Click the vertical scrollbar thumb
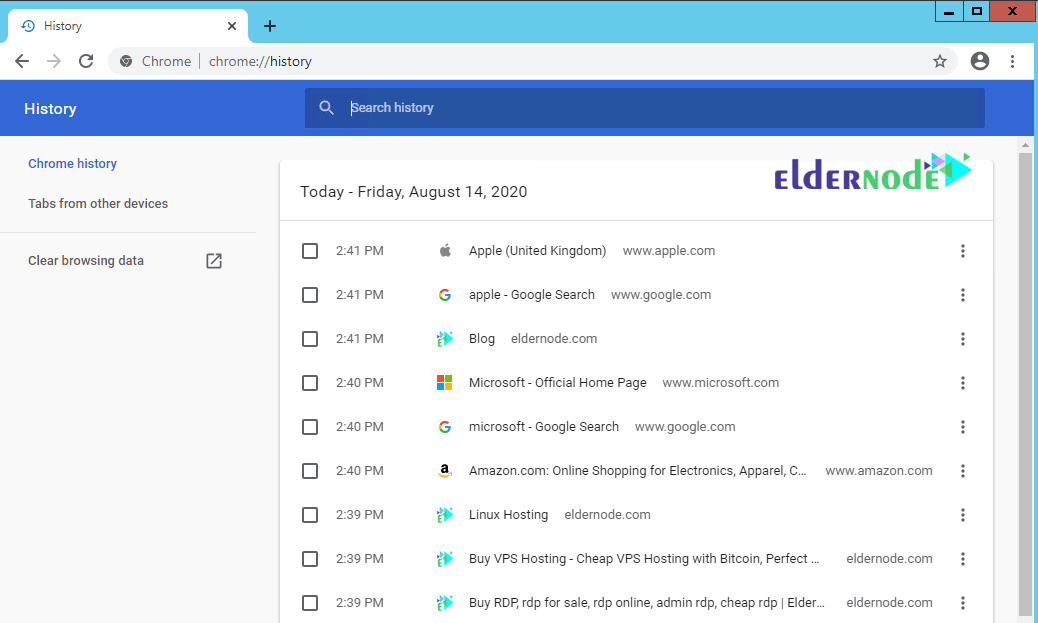 (x=1025, y=384)
